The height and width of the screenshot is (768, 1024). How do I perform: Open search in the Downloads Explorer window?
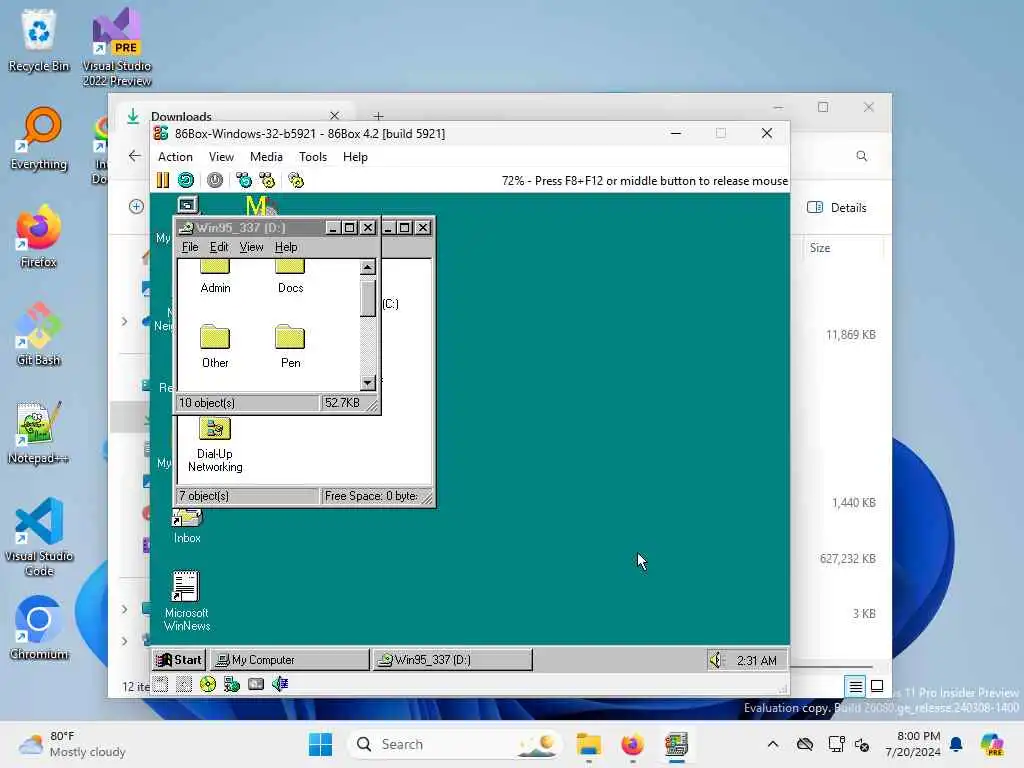pos(862,156)
